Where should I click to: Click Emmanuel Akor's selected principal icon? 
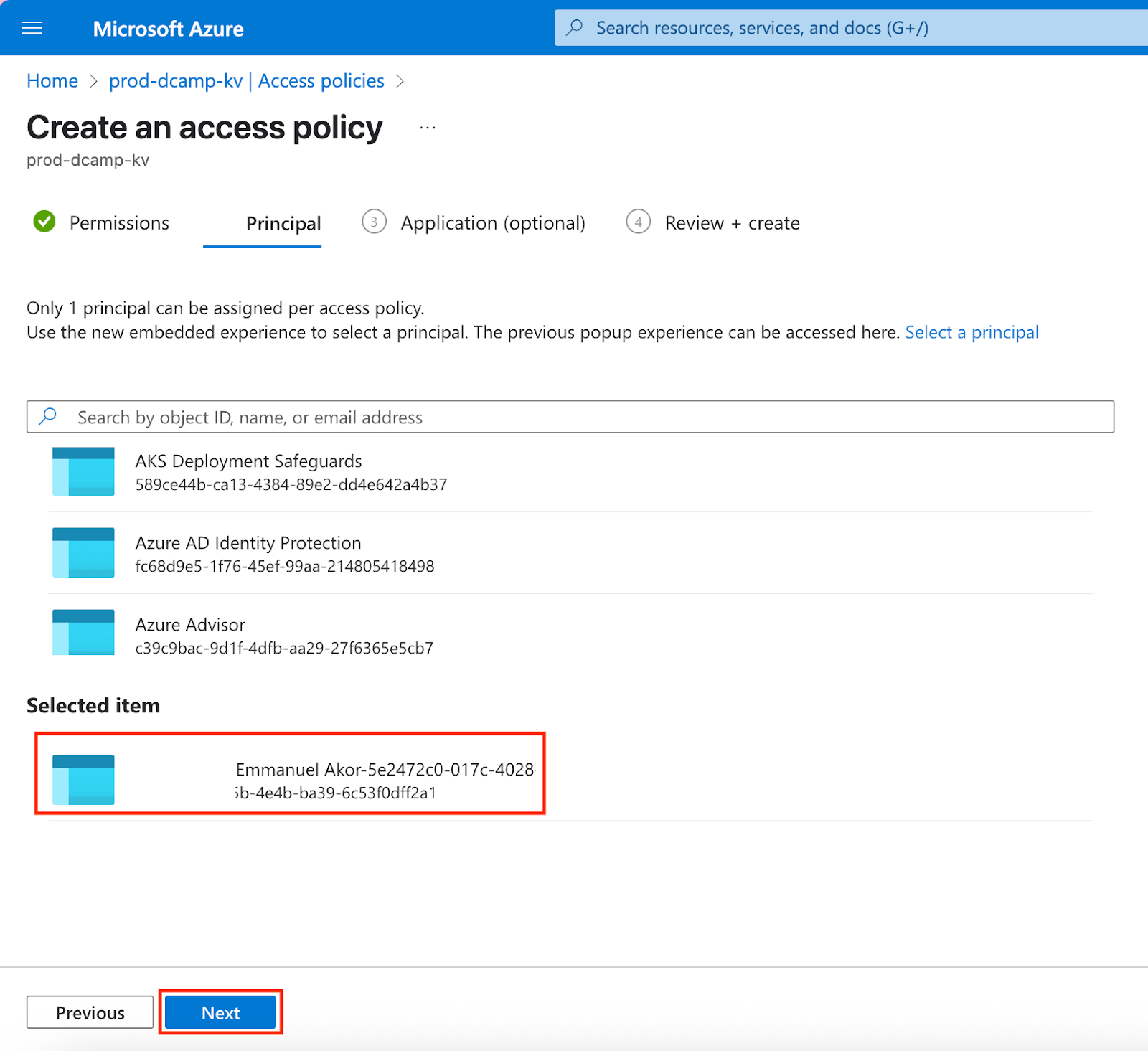pyautogui.click(x=83, y=780)
